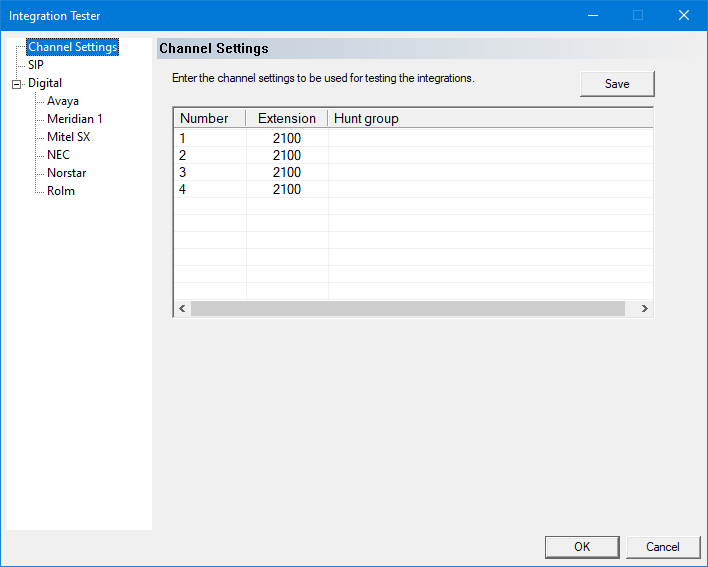Dismiss dialog with Cancel button

663,547
